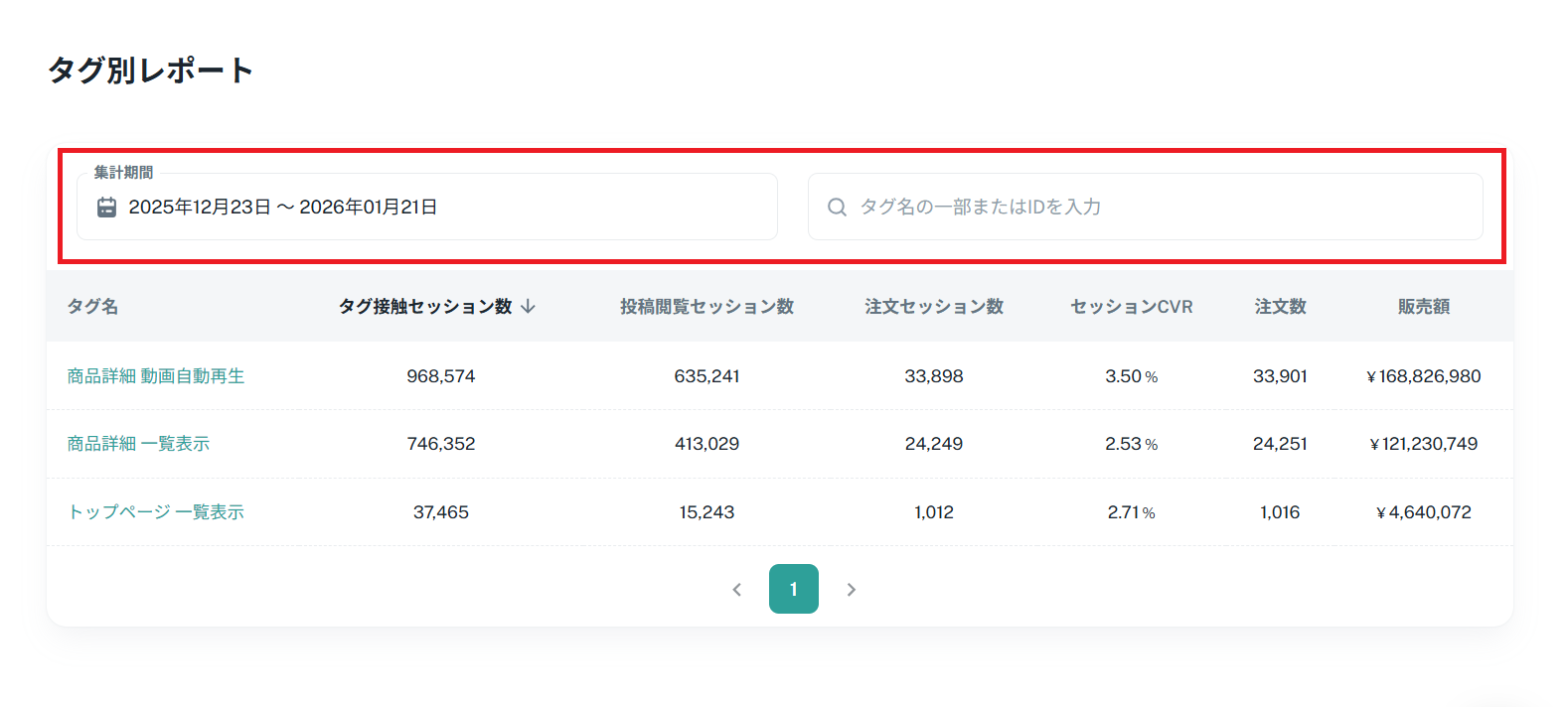Click the magnifier search icon
This screenshot has width=1568, height=707.
838,207
